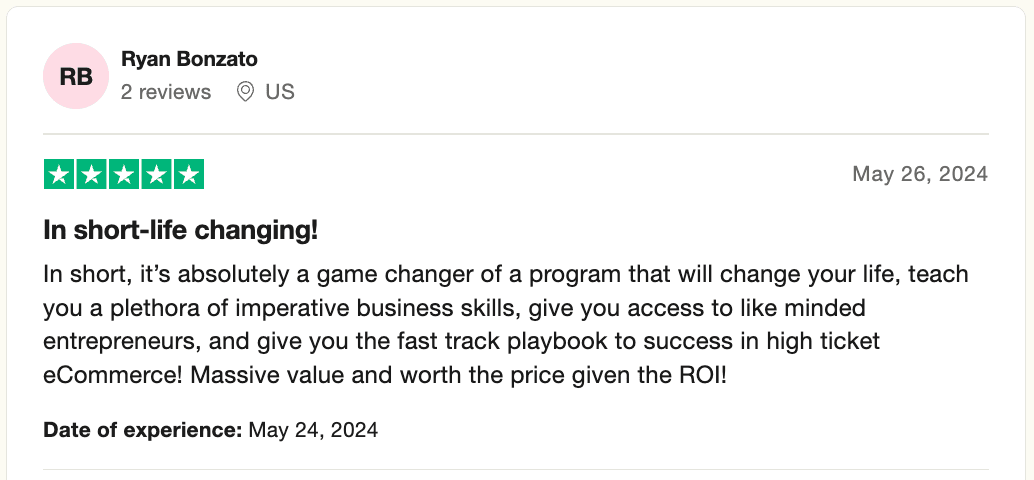Open the "In short-life changing!" review title
Screen dimensions: 1034x480
point(181,231)
